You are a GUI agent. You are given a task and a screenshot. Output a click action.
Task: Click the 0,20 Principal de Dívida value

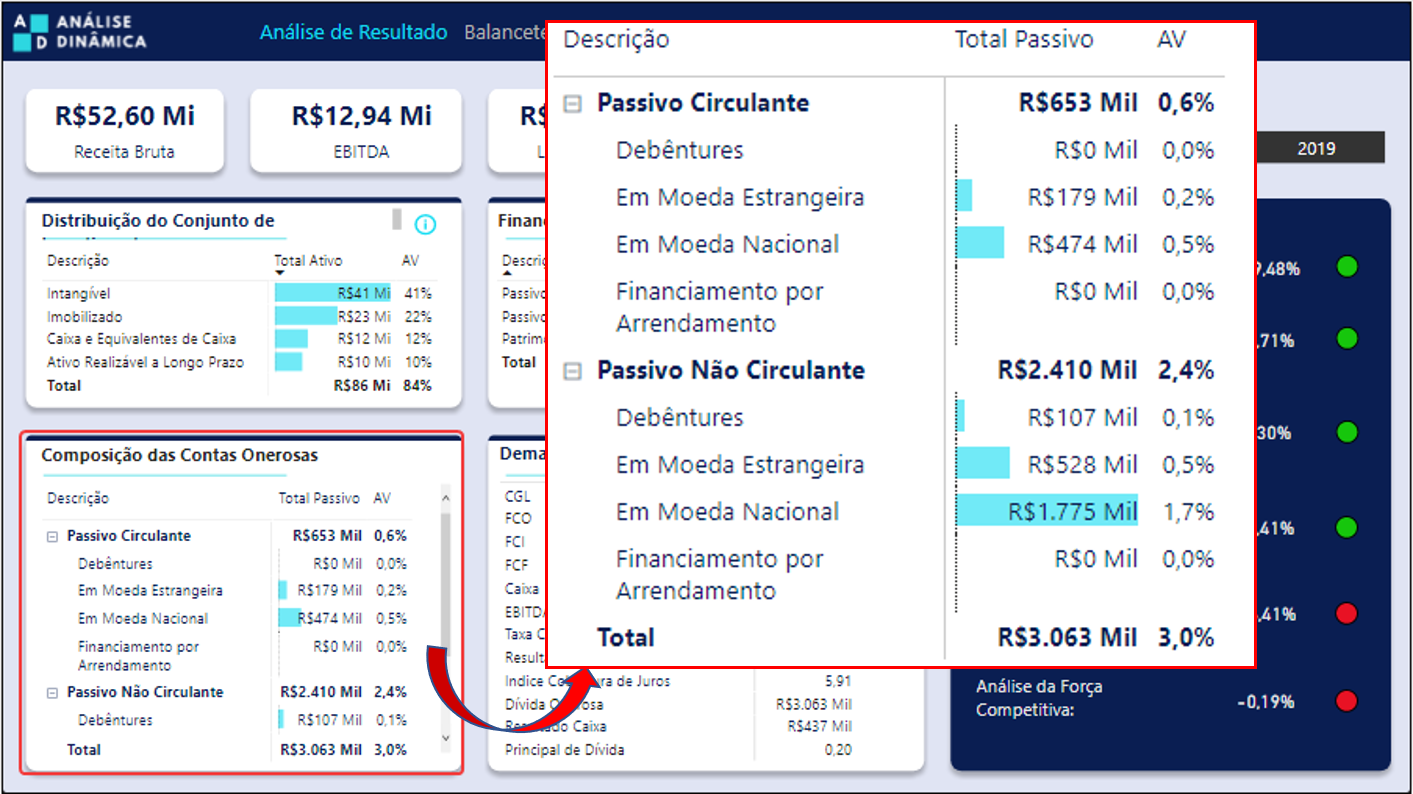coord(838,750)
